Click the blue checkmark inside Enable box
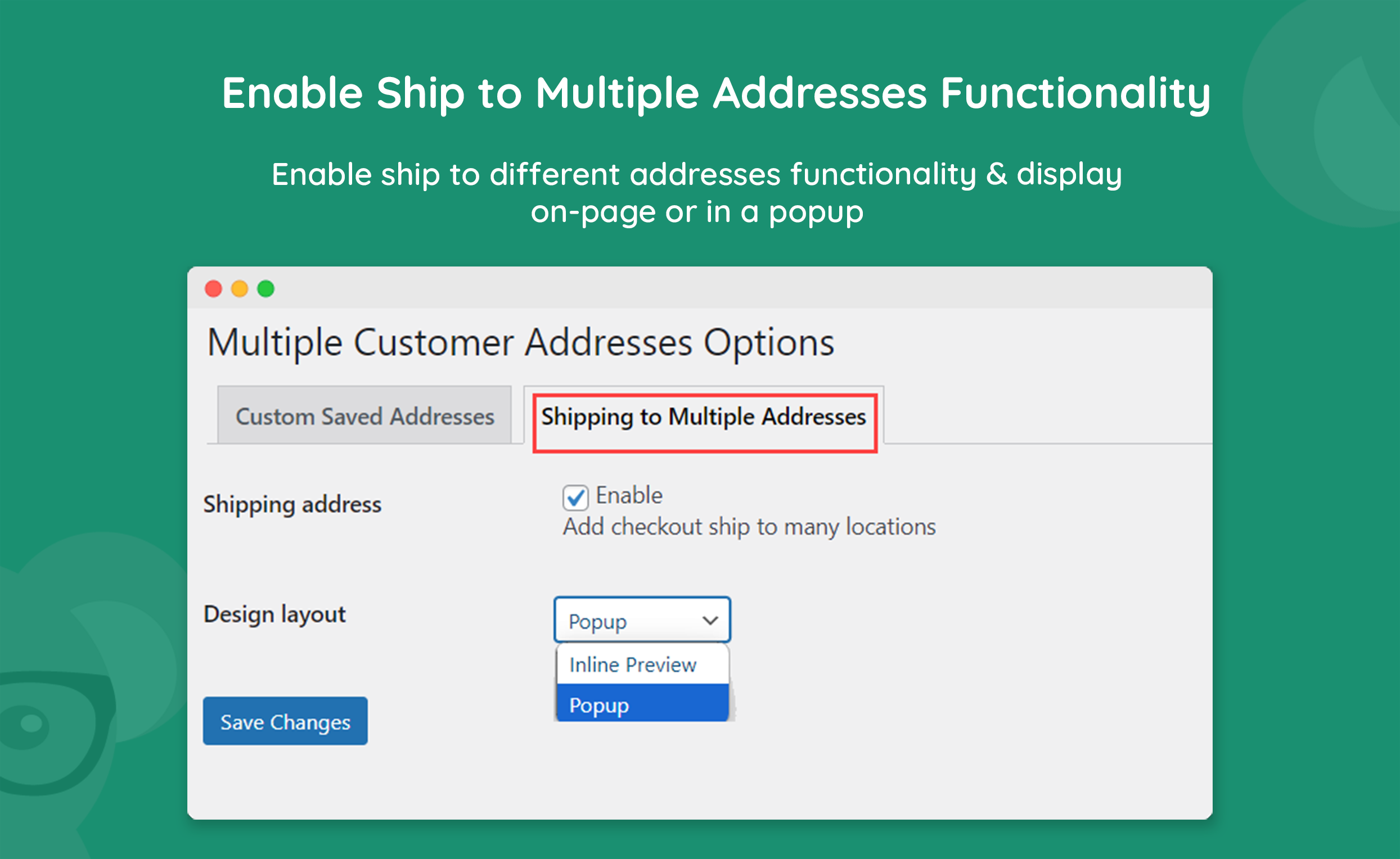Viewport: 1400px width, 859px height. [x=575, y=498]
